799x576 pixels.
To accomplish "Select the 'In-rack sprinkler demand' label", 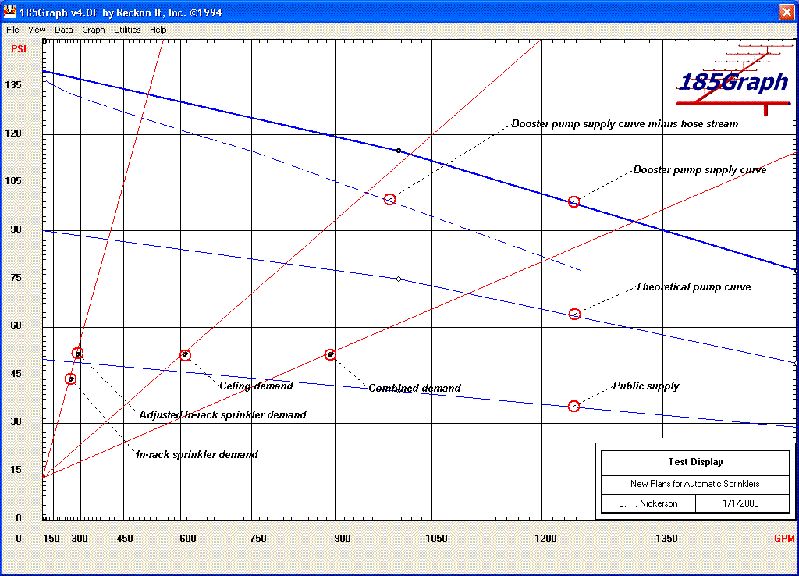I will [x=197, y=454].
